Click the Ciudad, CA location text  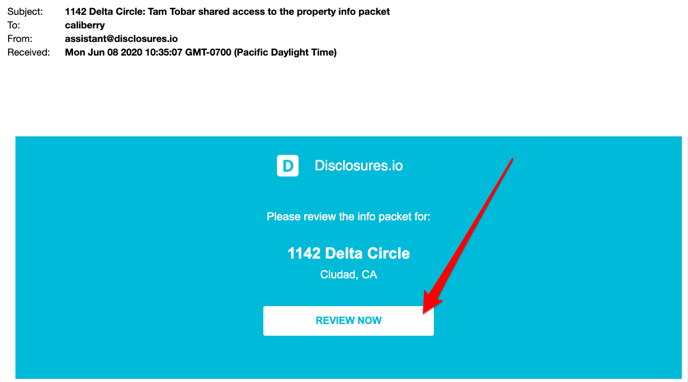point(348,275)
